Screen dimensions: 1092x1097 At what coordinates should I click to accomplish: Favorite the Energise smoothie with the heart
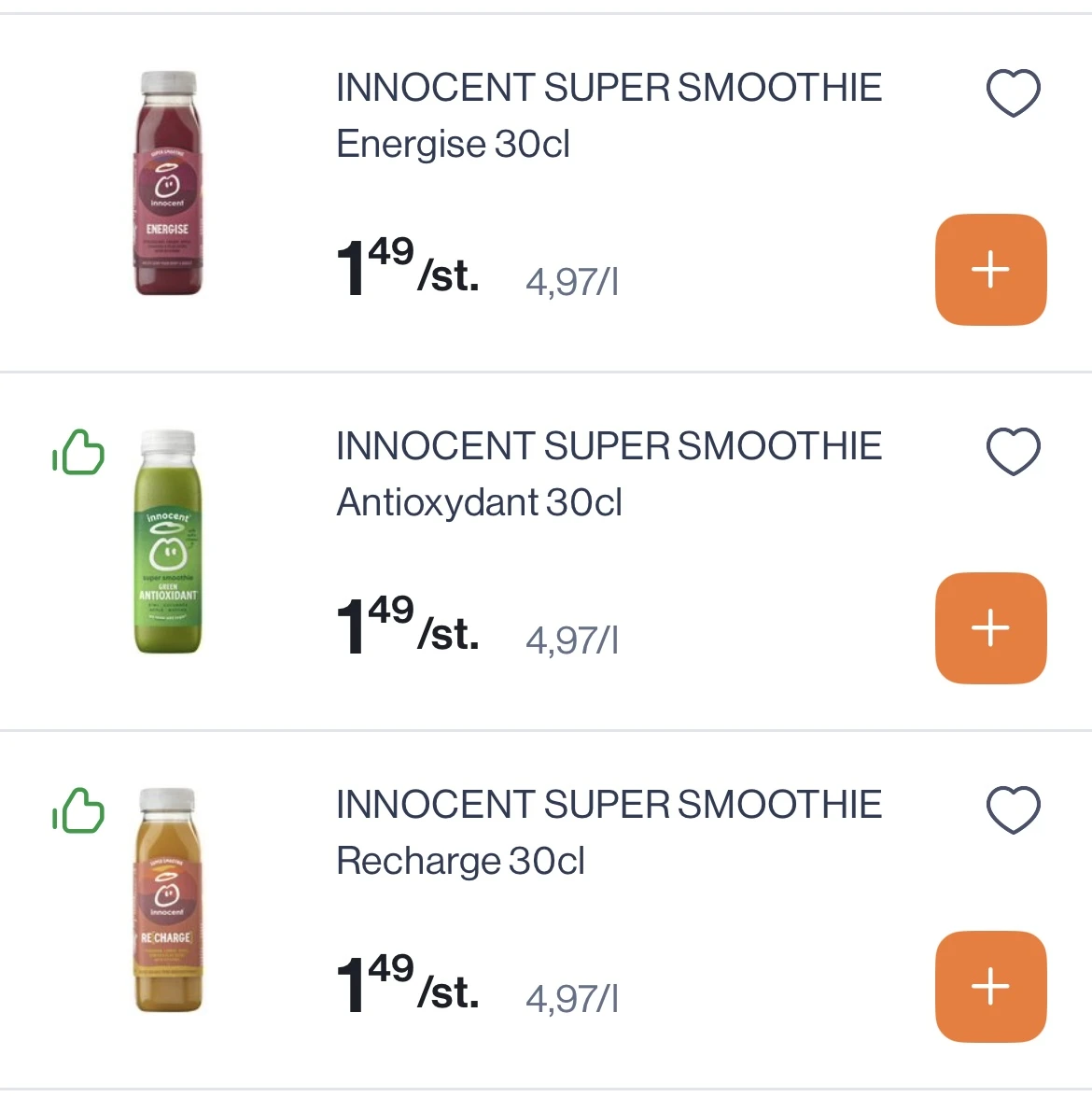1013,93
